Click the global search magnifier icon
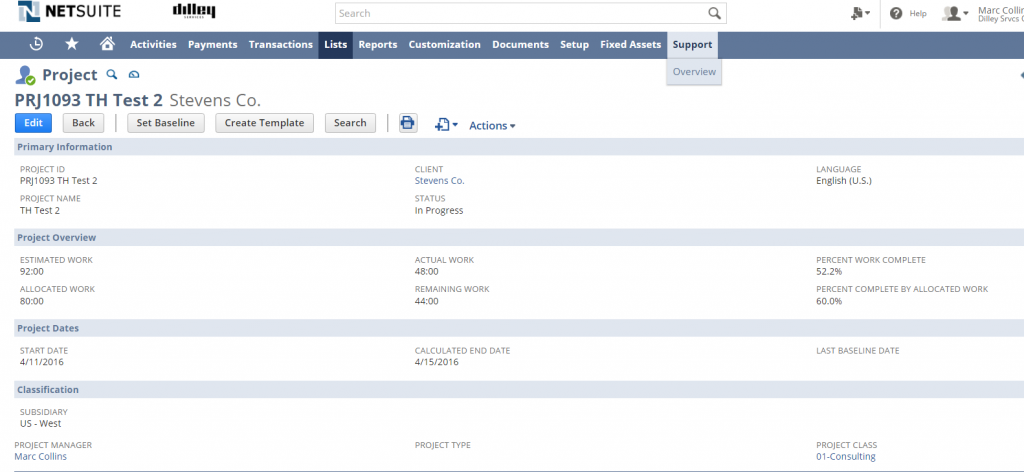 point(714,14)
